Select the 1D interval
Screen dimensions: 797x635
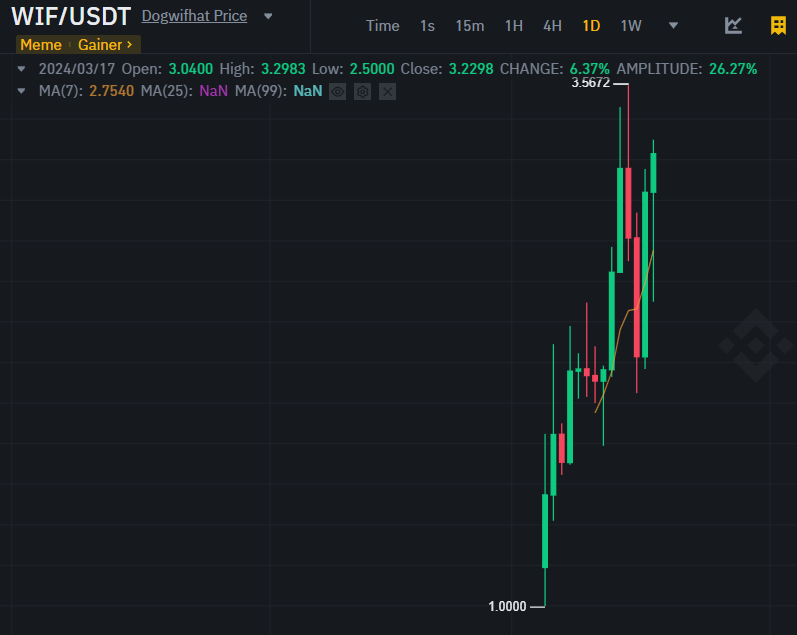[591, 26]
